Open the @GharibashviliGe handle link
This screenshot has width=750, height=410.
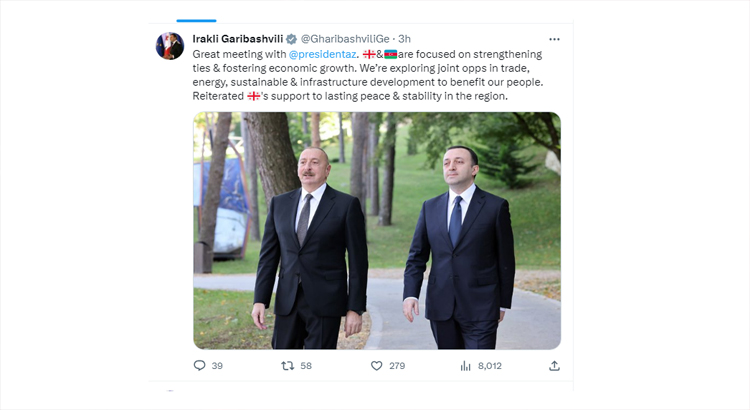click(x=345, y=39)
